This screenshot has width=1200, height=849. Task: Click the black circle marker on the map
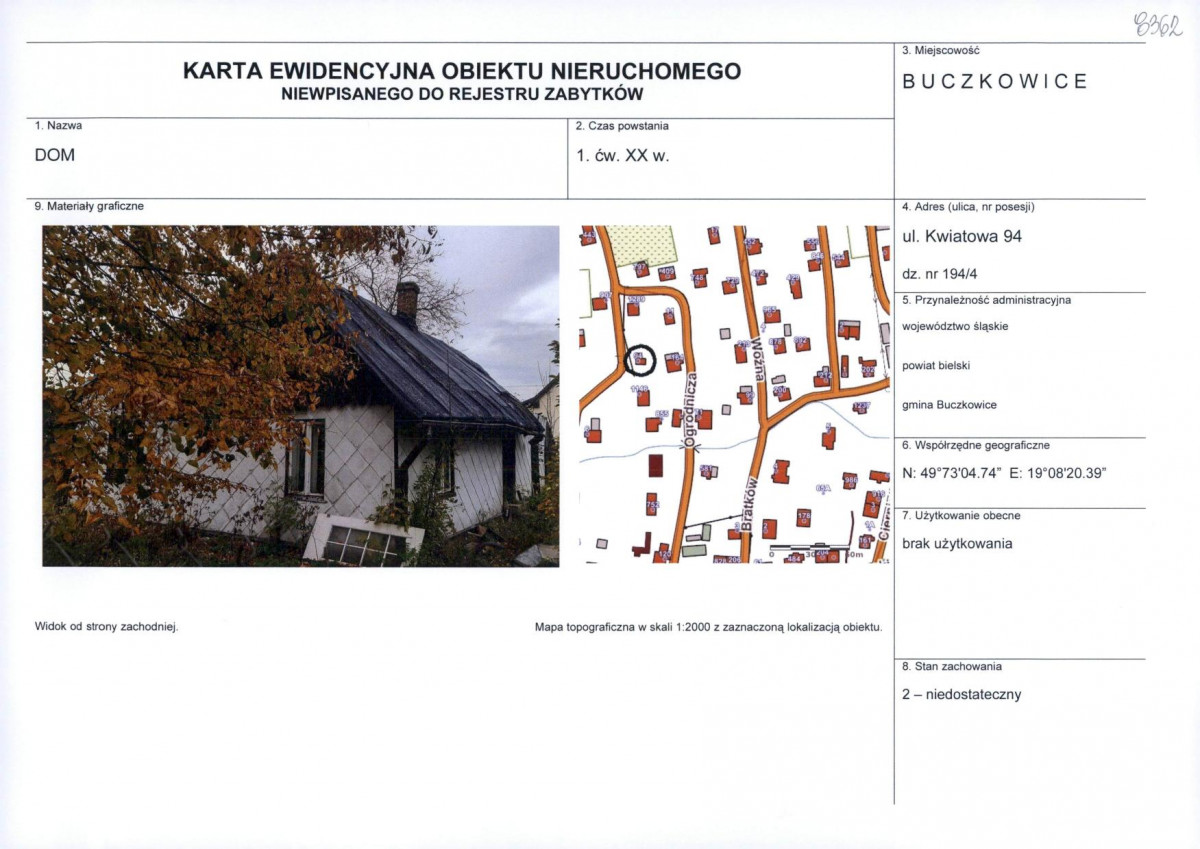tap(640, 360)
